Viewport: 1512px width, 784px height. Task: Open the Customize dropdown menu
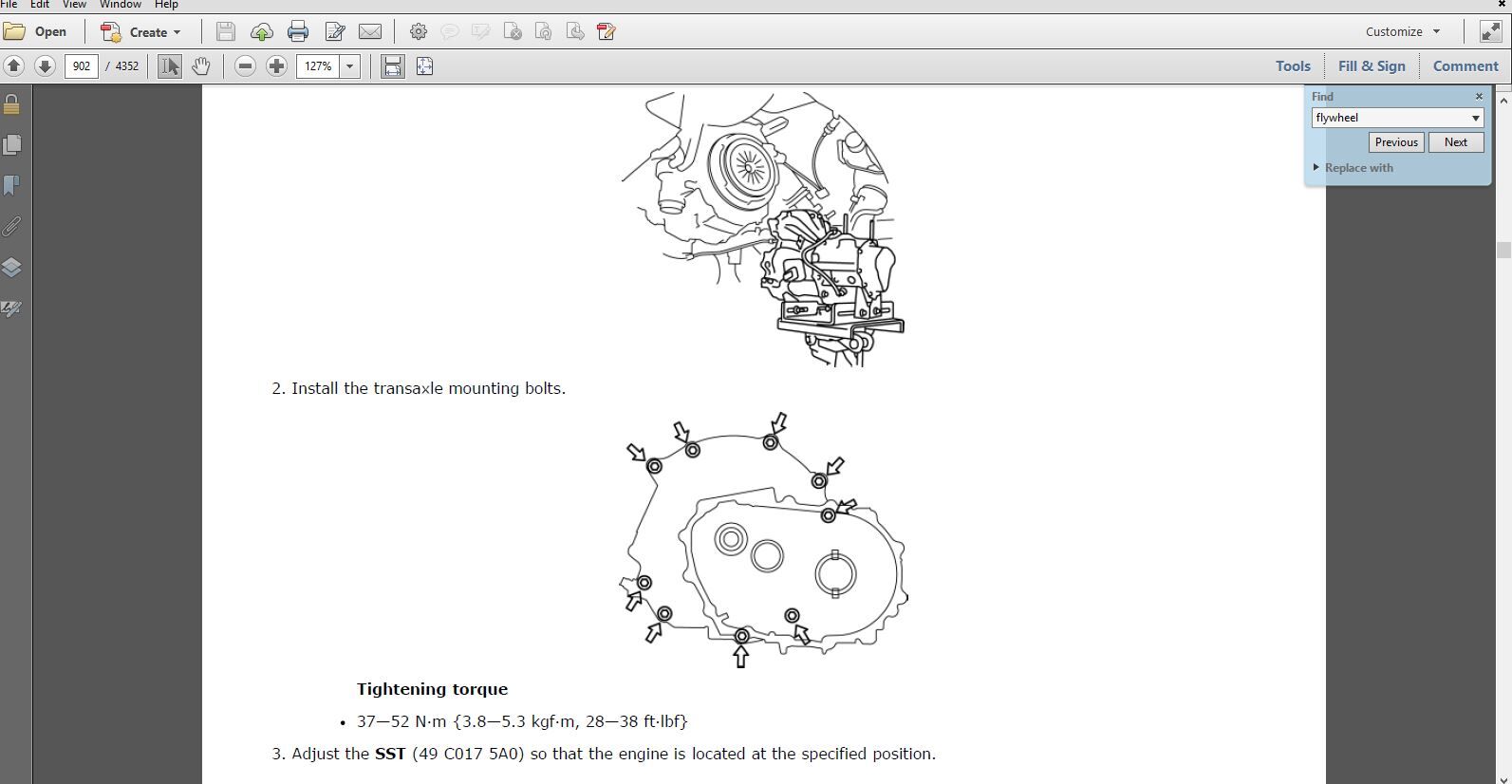click(1403, 32)
